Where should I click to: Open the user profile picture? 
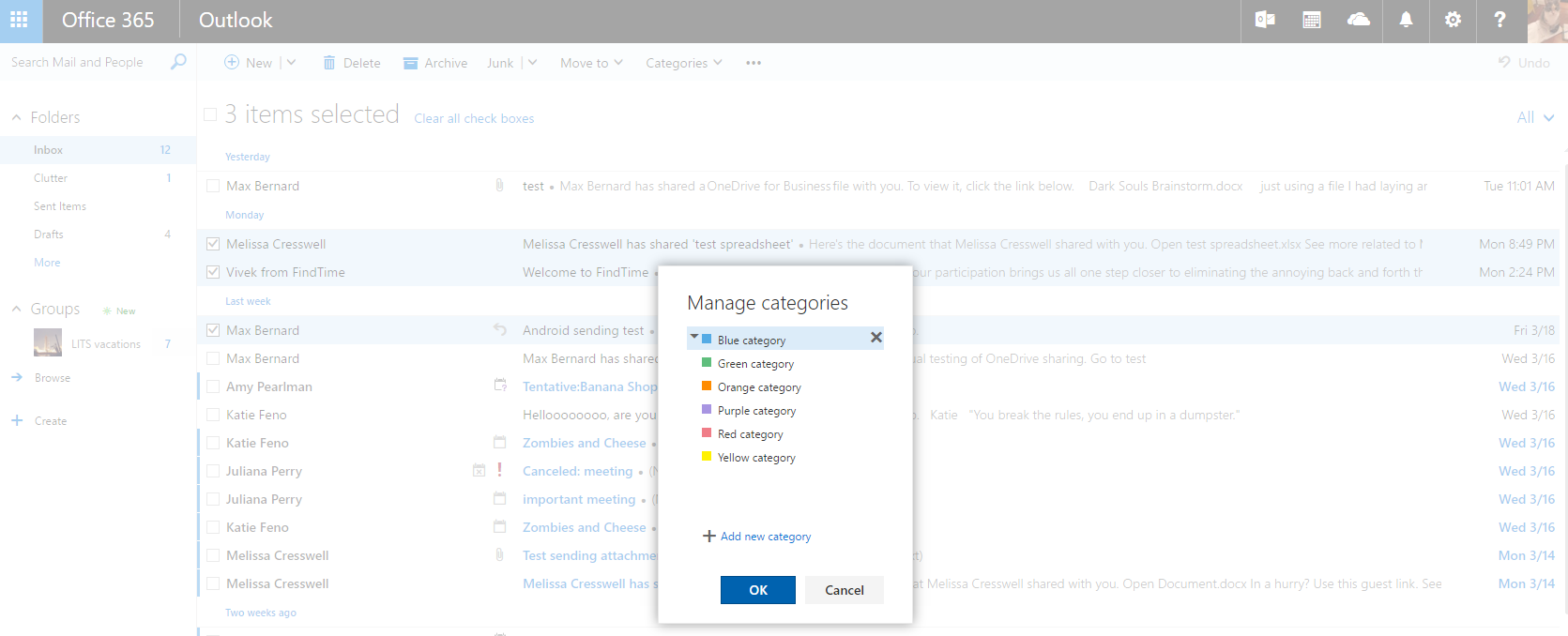click(x=1547, y=21)
